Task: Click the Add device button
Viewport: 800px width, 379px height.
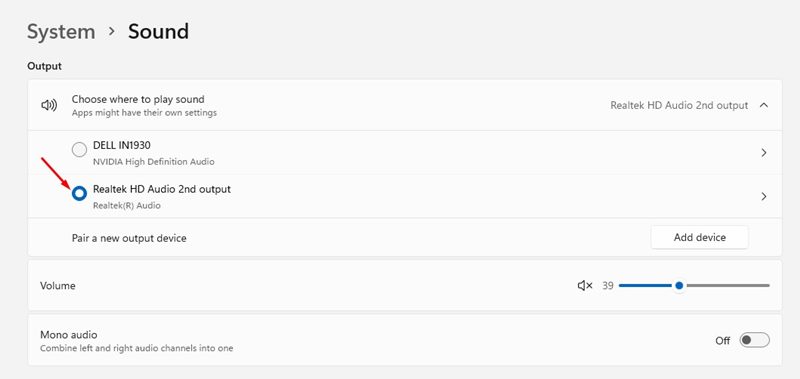Action: point(699,237)
